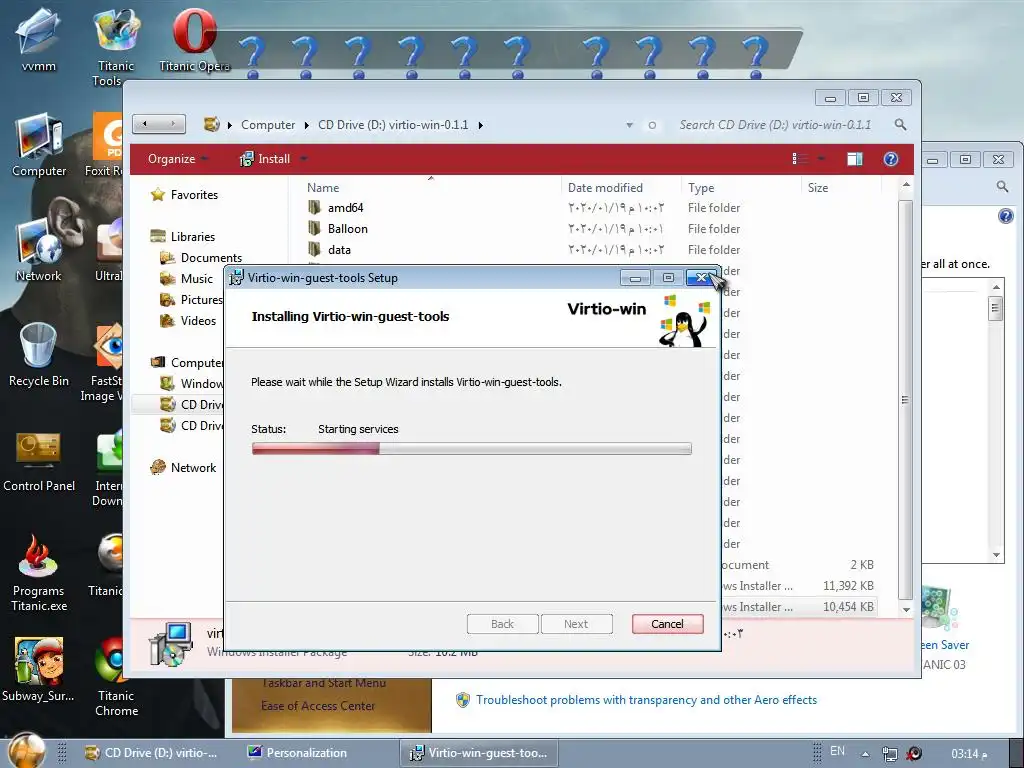
Task: Click the installation progress bar
Action: click(x=472, y=448)
